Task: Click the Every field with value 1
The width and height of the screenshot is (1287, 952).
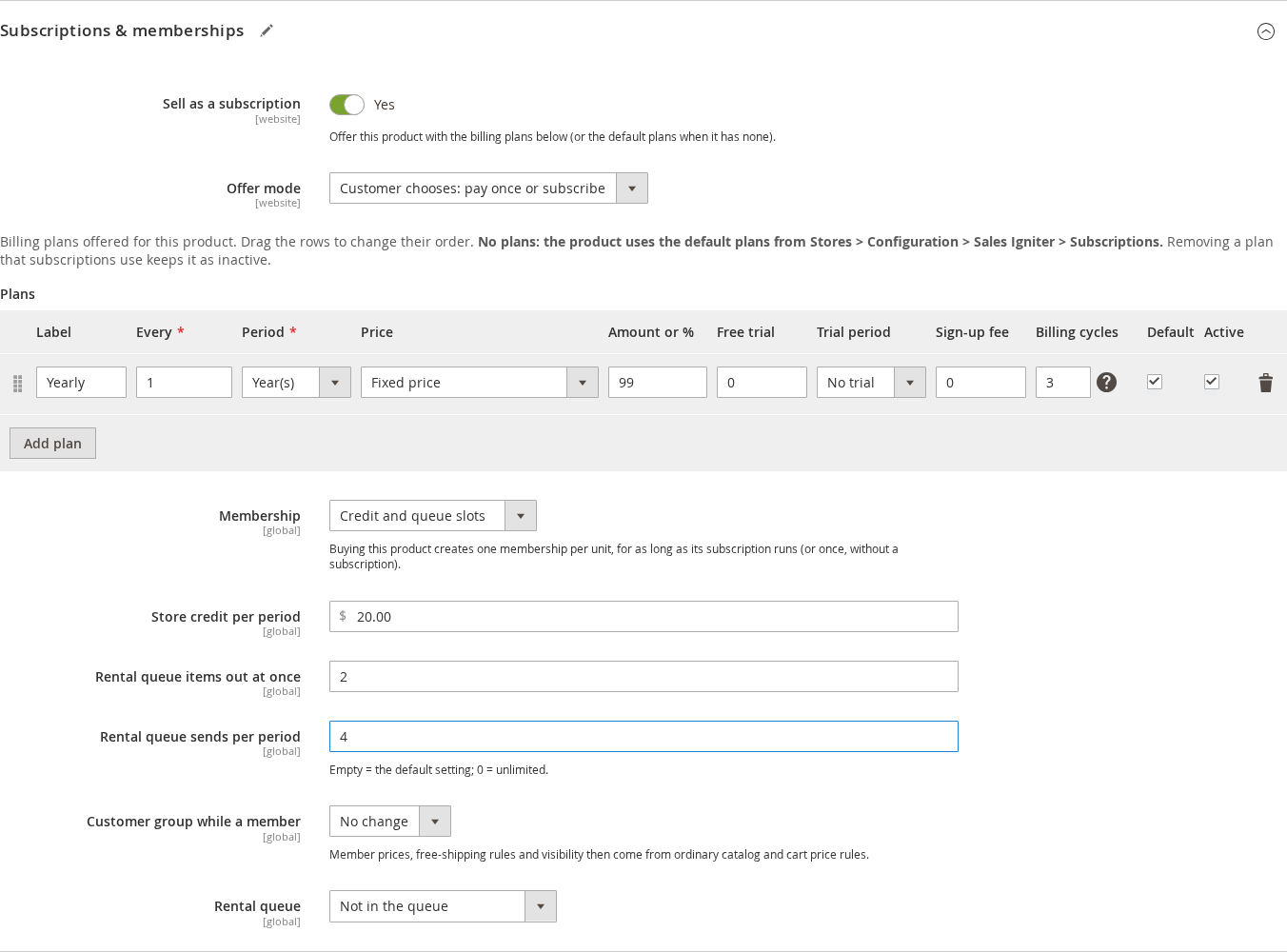Action: (184, 383)
